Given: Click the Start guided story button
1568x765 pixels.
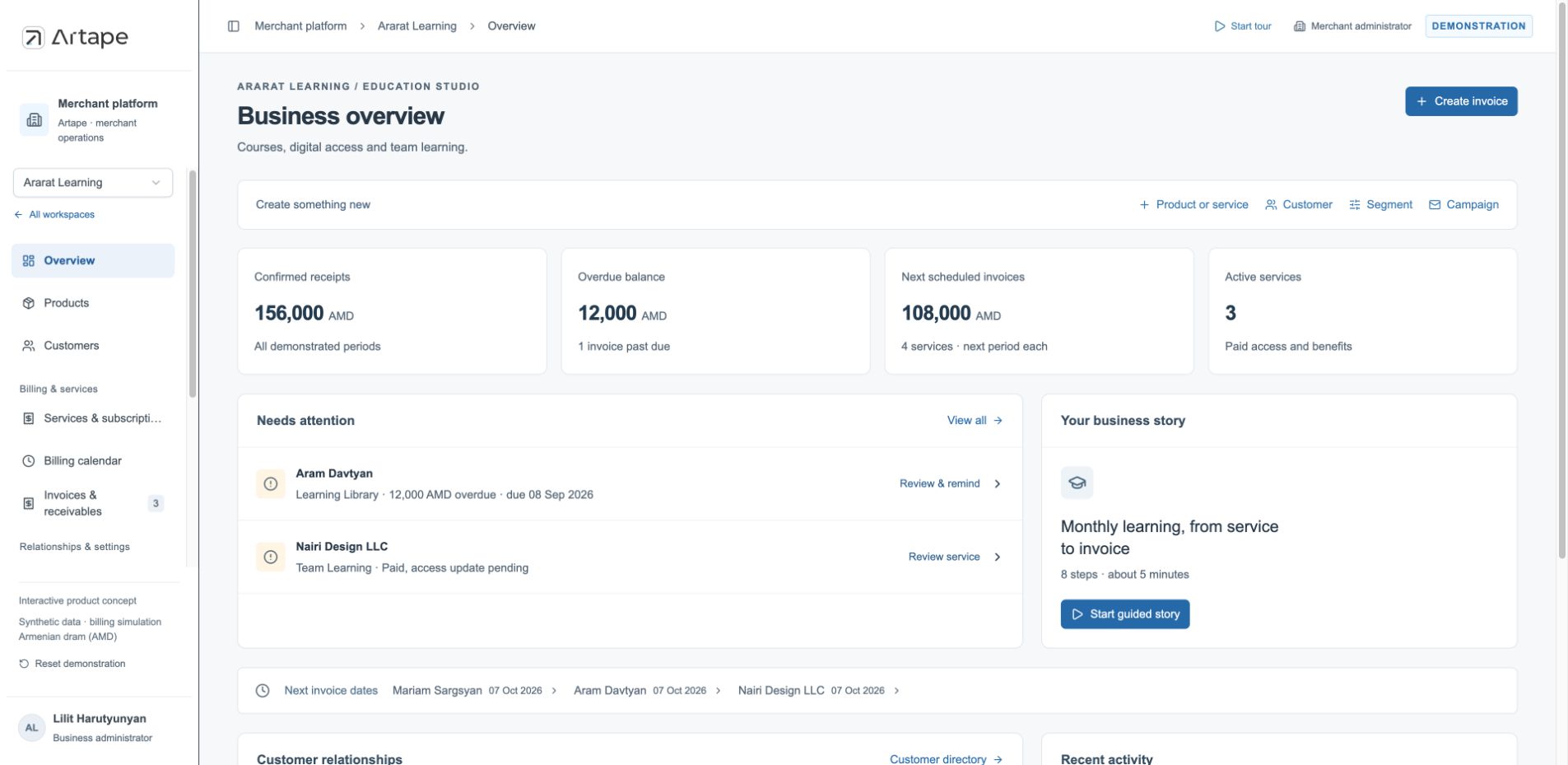Looking at the screenshot, I should (x=1124, y=614).
